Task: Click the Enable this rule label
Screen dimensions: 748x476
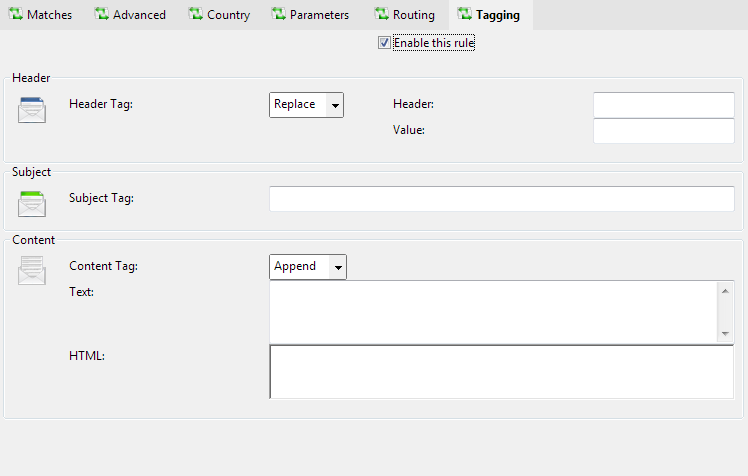Action: (x=434, y=43)
